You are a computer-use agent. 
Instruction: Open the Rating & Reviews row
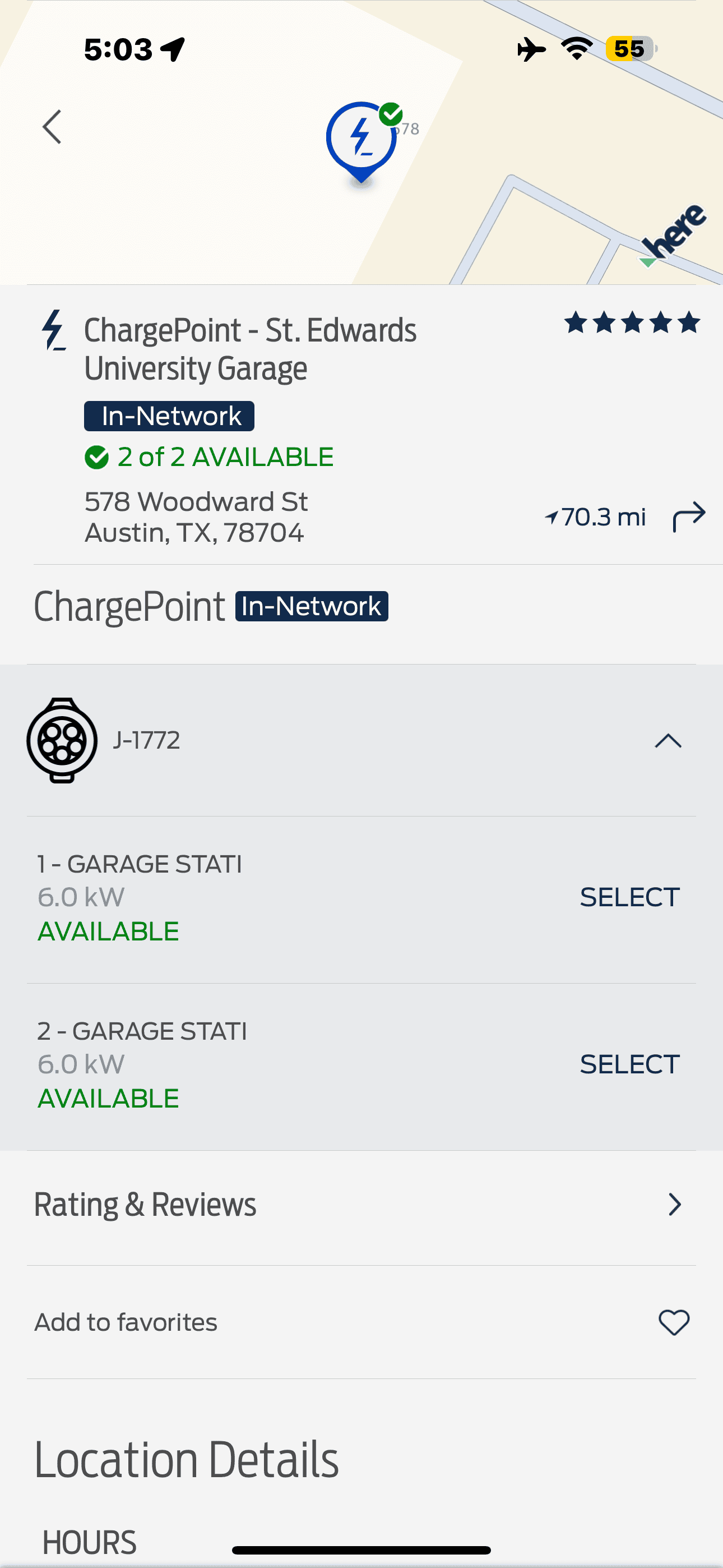[145, 1204]
